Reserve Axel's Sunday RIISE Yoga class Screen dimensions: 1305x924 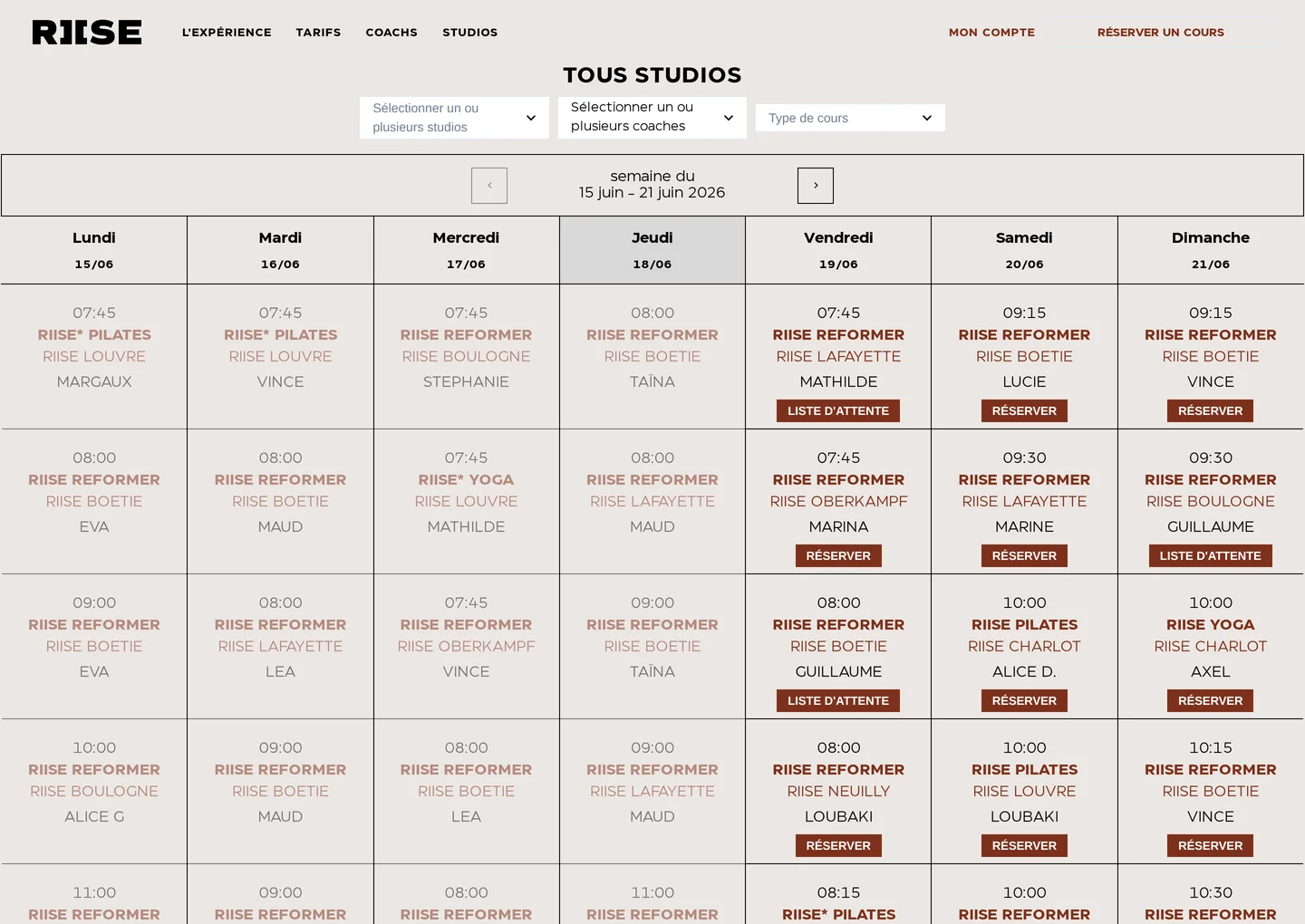click(x=1211, y=701)
